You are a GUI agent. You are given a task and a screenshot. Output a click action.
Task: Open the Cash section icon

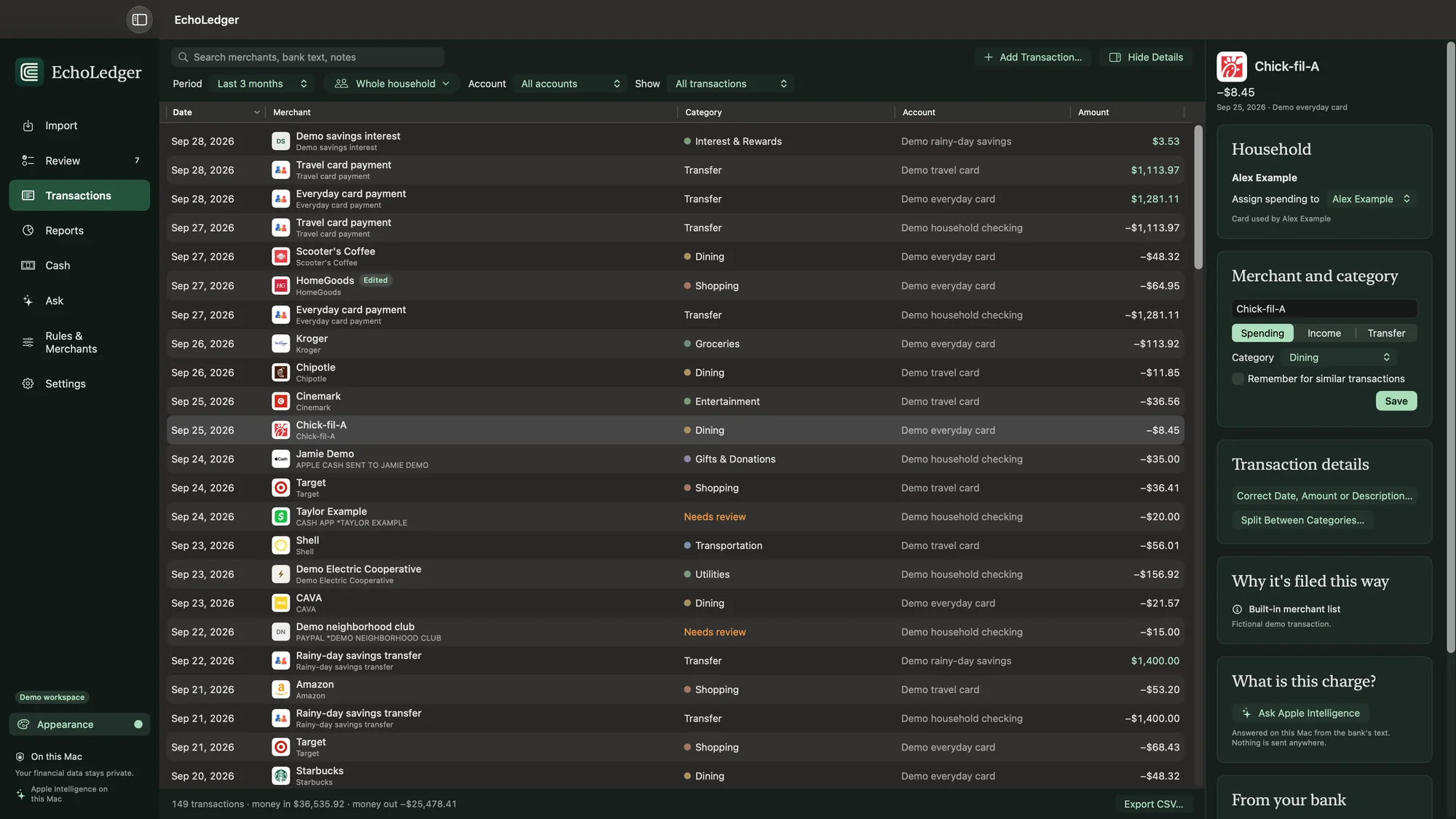click(28, 266)
